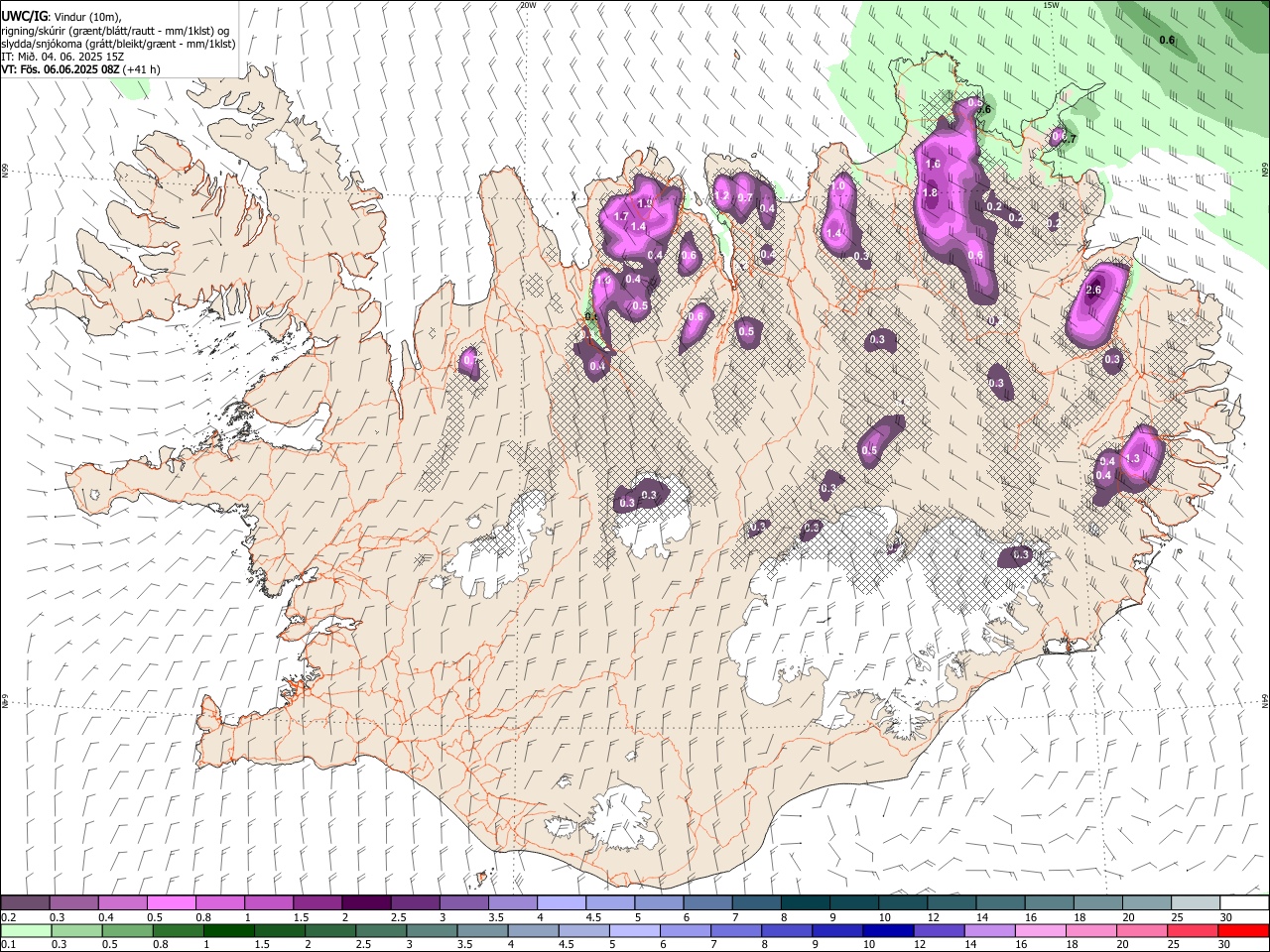This screenshot has height=952, width=1270.
Task: Pick upper scale swatch between 8 and 9
Action: (x=805, y=902)
